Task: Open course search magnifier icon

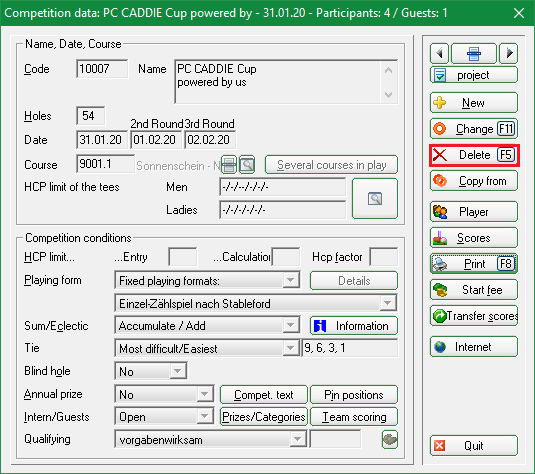Action: 247,165
